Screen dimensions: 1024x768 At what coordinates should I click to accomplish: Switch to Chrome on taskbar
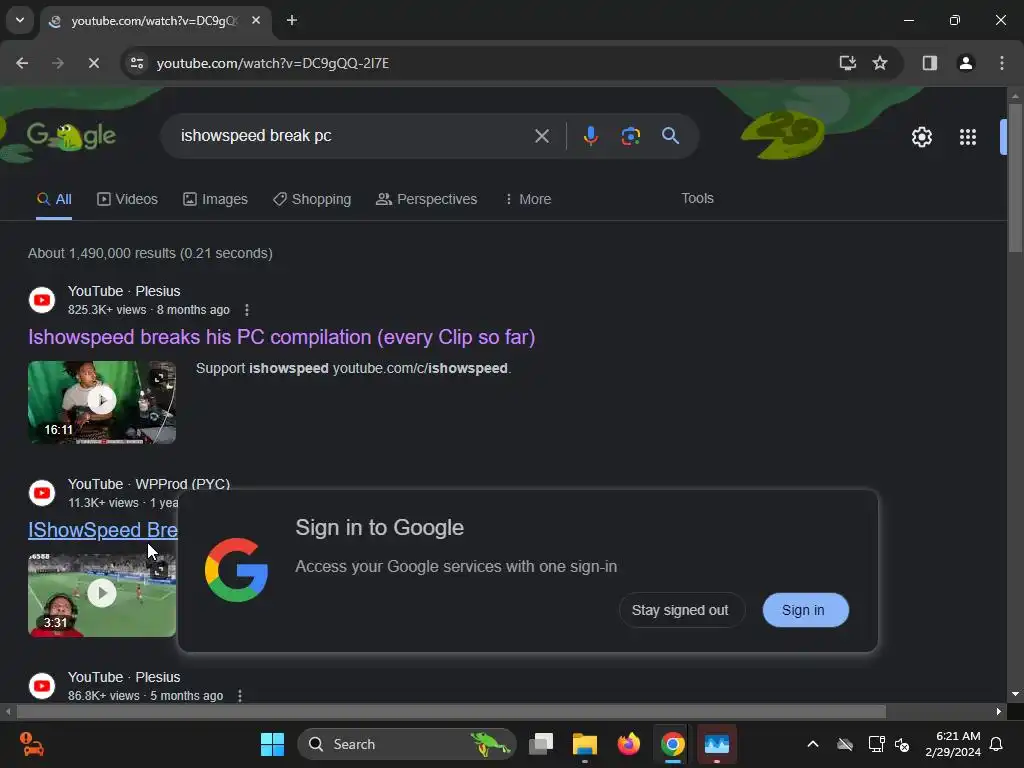pos(673,744)
